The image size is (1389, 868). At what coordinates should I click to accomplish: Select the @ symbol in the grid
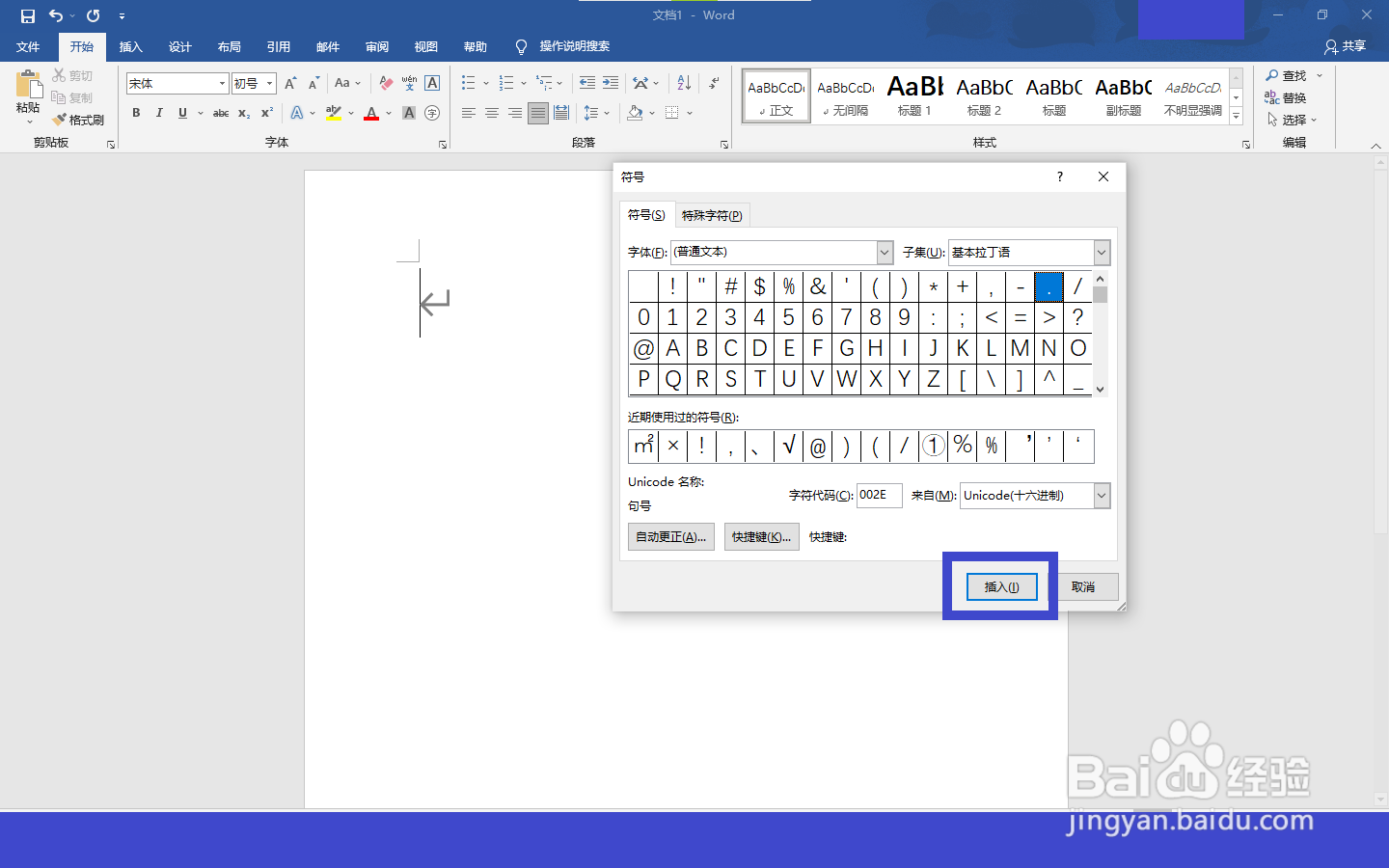tap(643, 348)
